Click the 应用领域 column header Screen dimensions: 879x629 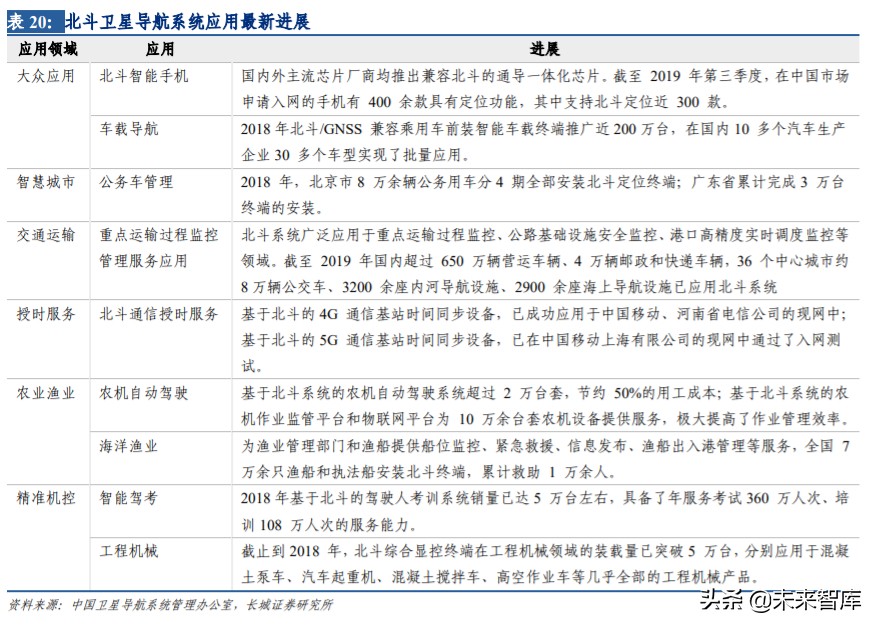click(46, 47)
